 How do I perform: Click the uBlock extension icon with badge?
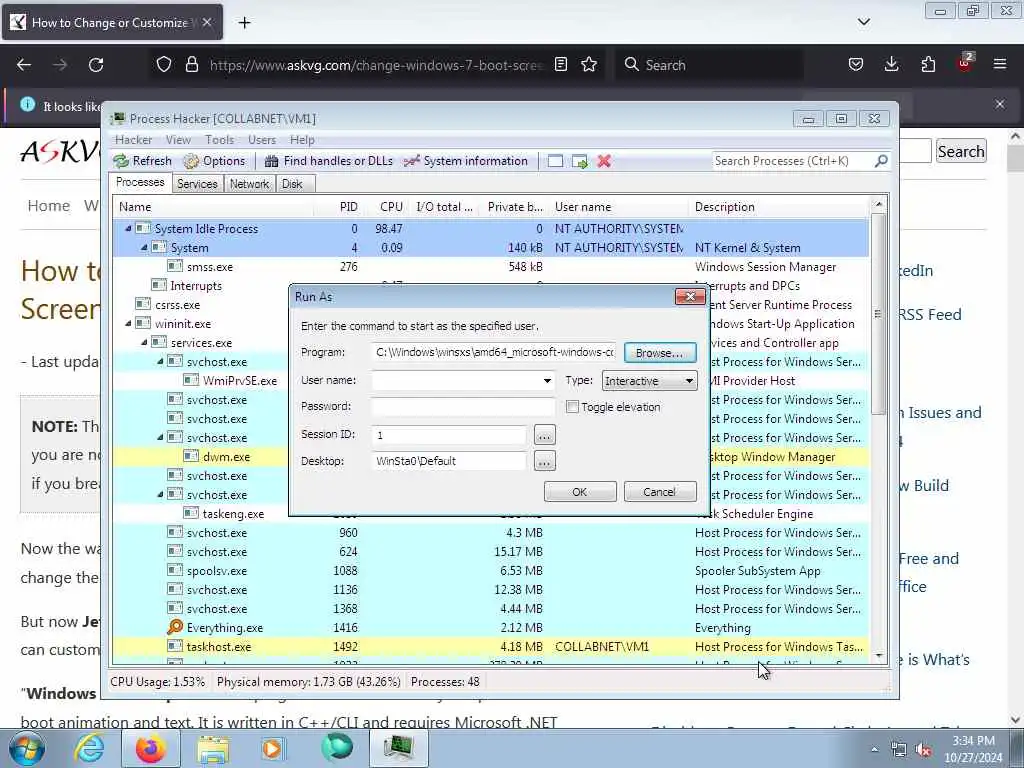coord(965,63)
